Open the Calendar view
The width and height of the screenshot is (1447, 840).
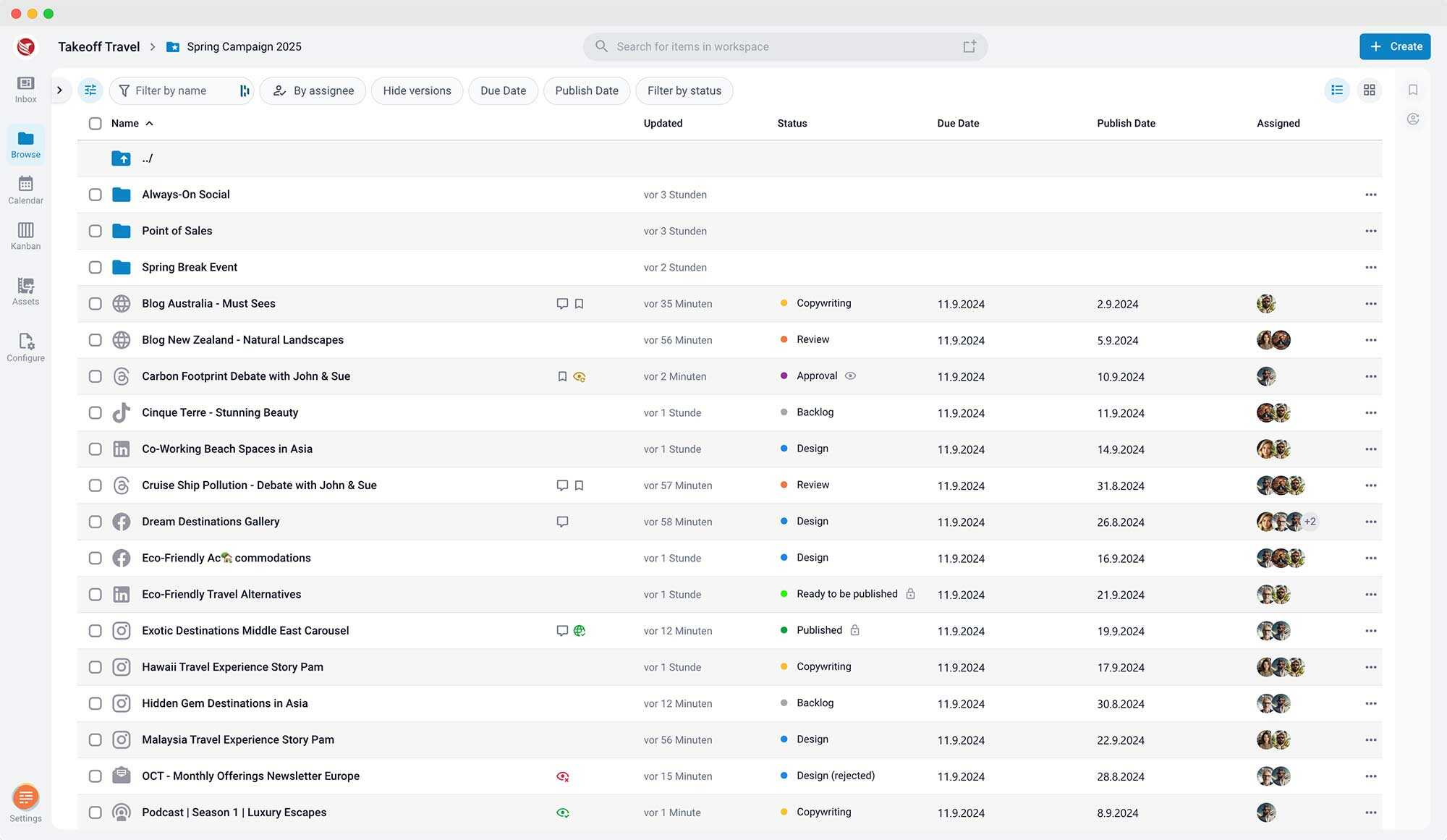[25, 188]
